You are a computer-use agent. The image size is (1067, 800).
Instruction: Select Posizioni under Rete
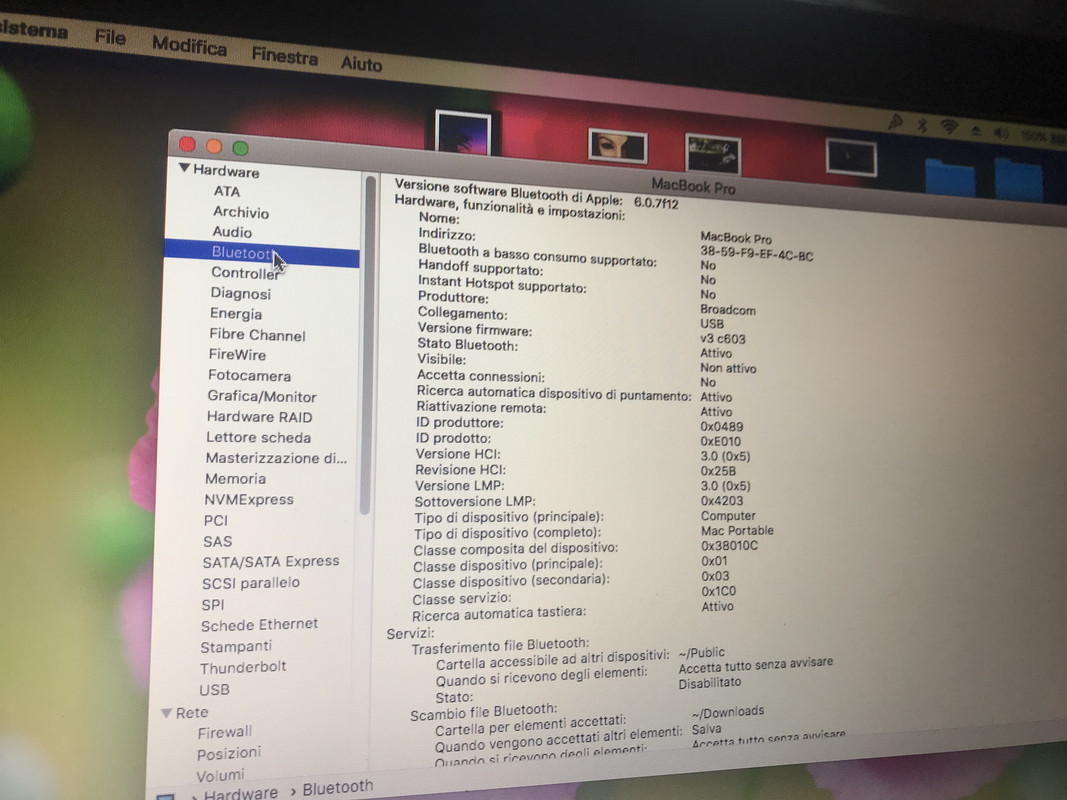click(229, 754)
